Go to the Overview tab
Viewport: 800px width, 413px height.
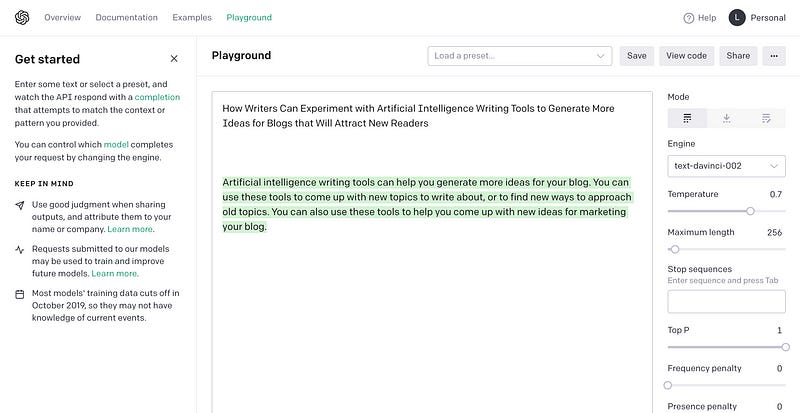coord(62,17)
